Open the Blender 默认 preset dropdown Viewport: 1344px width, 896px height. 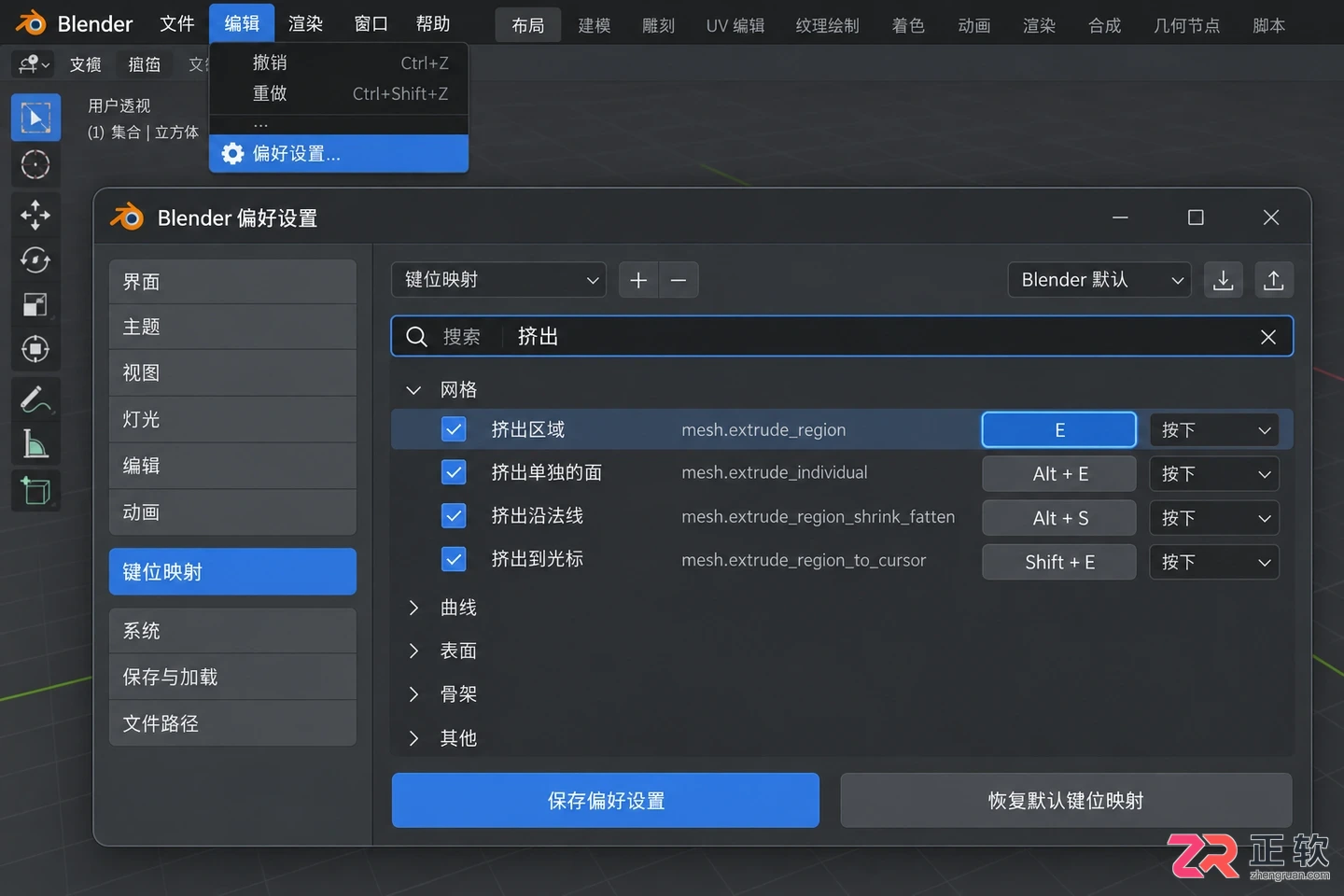1099,280
